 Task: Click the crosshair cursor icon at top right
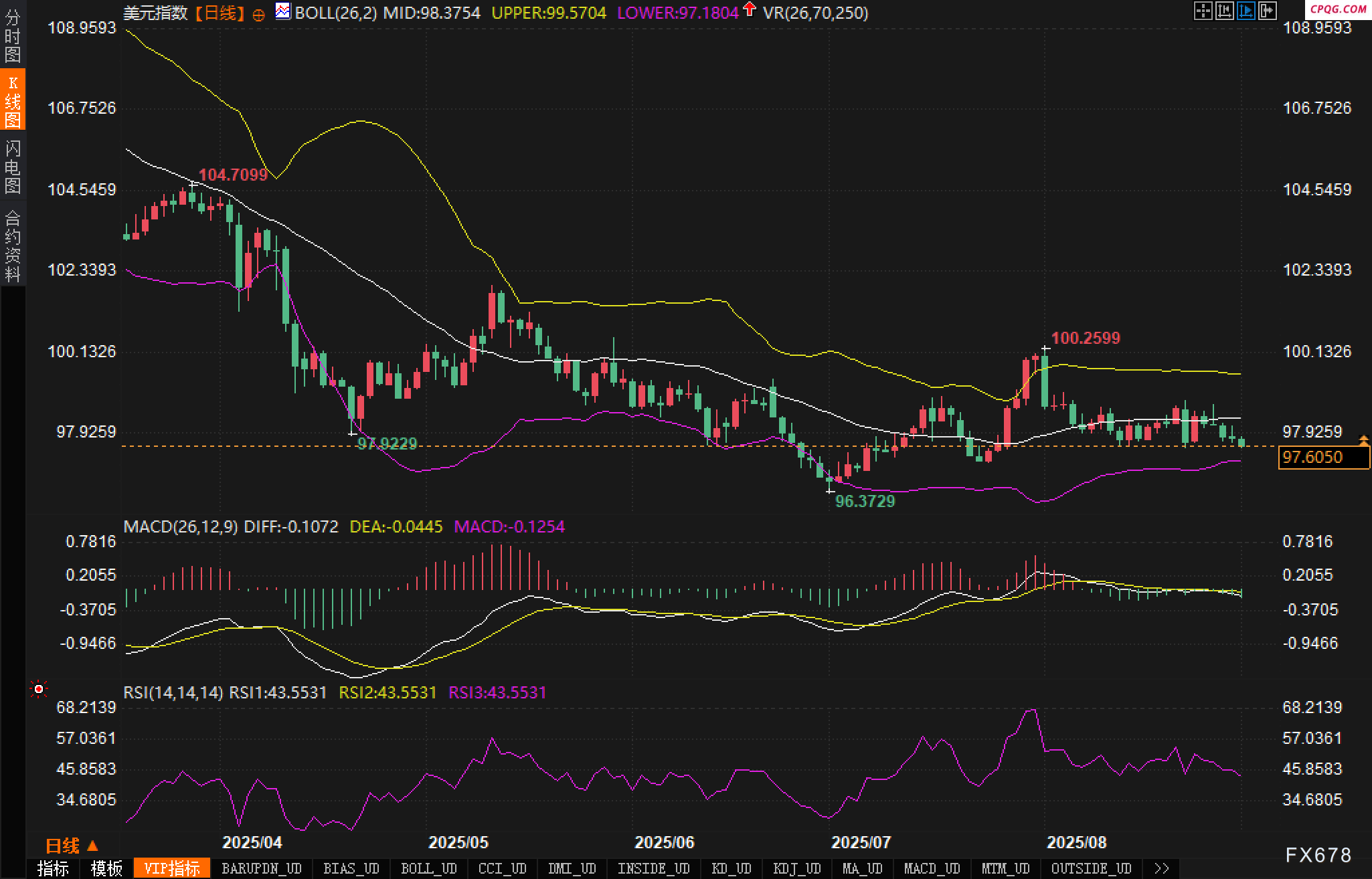[x=1203, y=11]
